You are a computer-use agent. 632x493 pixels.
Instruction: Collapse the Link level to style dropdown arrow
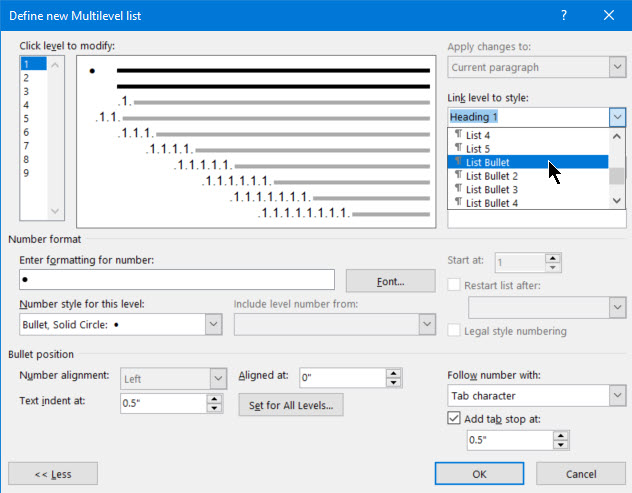(x=617, y=117)
